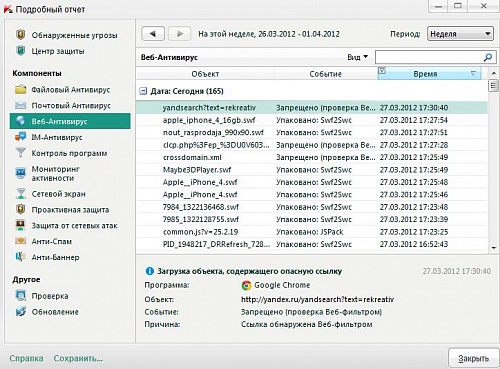Open IM-Антивирус chat icon

(x=21, y=137)
